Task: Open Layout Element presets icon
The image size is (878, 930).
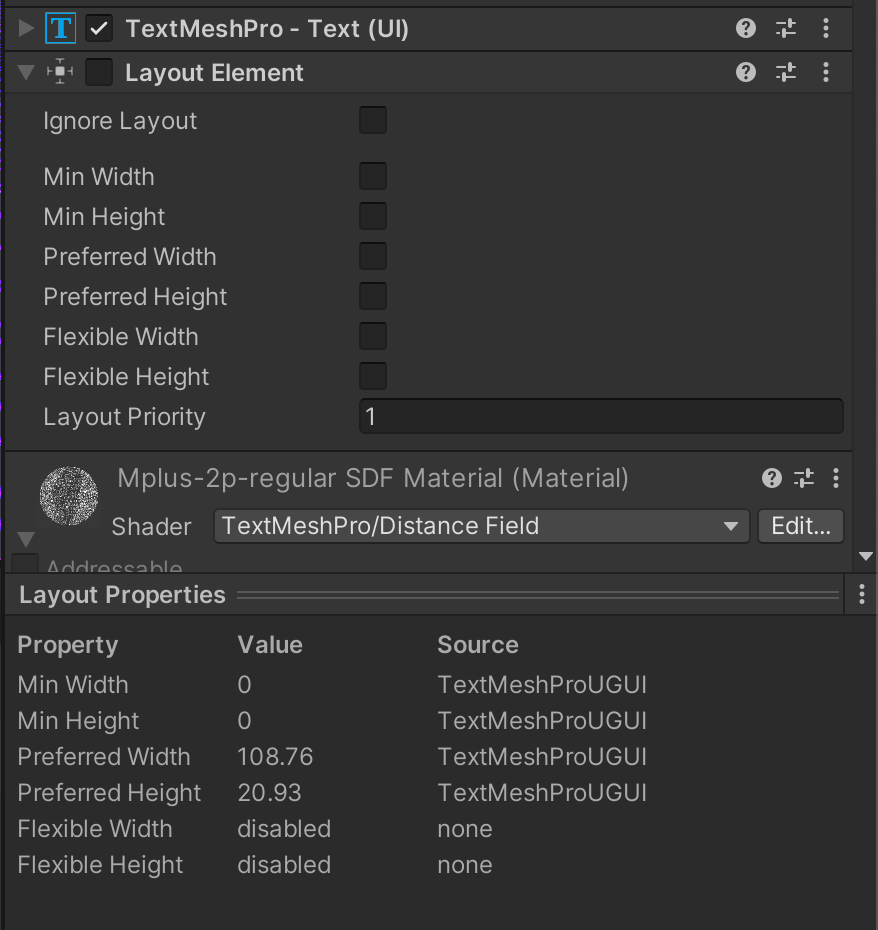Action: coord(786,72)
